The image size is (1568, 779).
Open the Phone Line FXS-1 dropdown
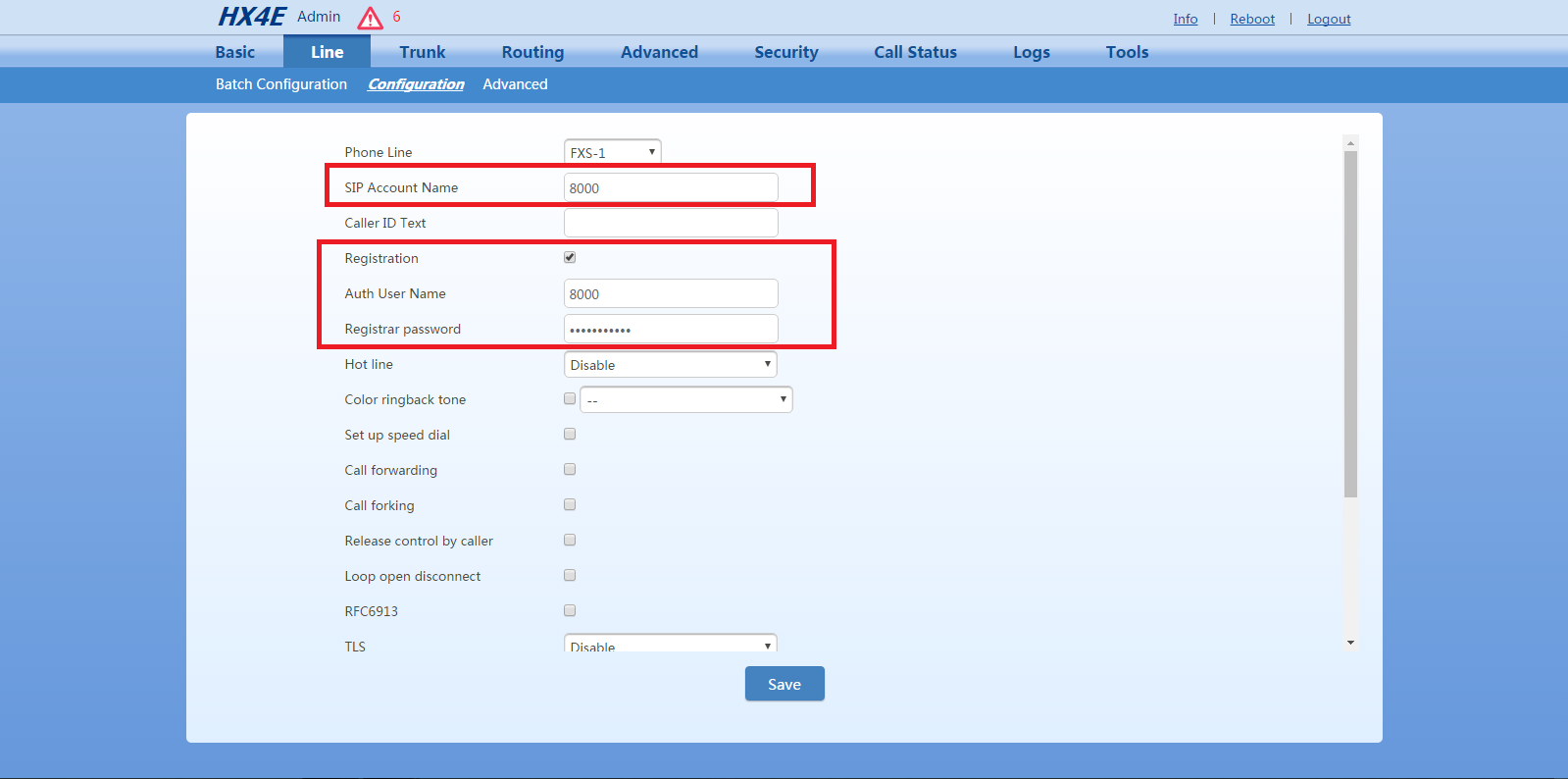(612, 152)
